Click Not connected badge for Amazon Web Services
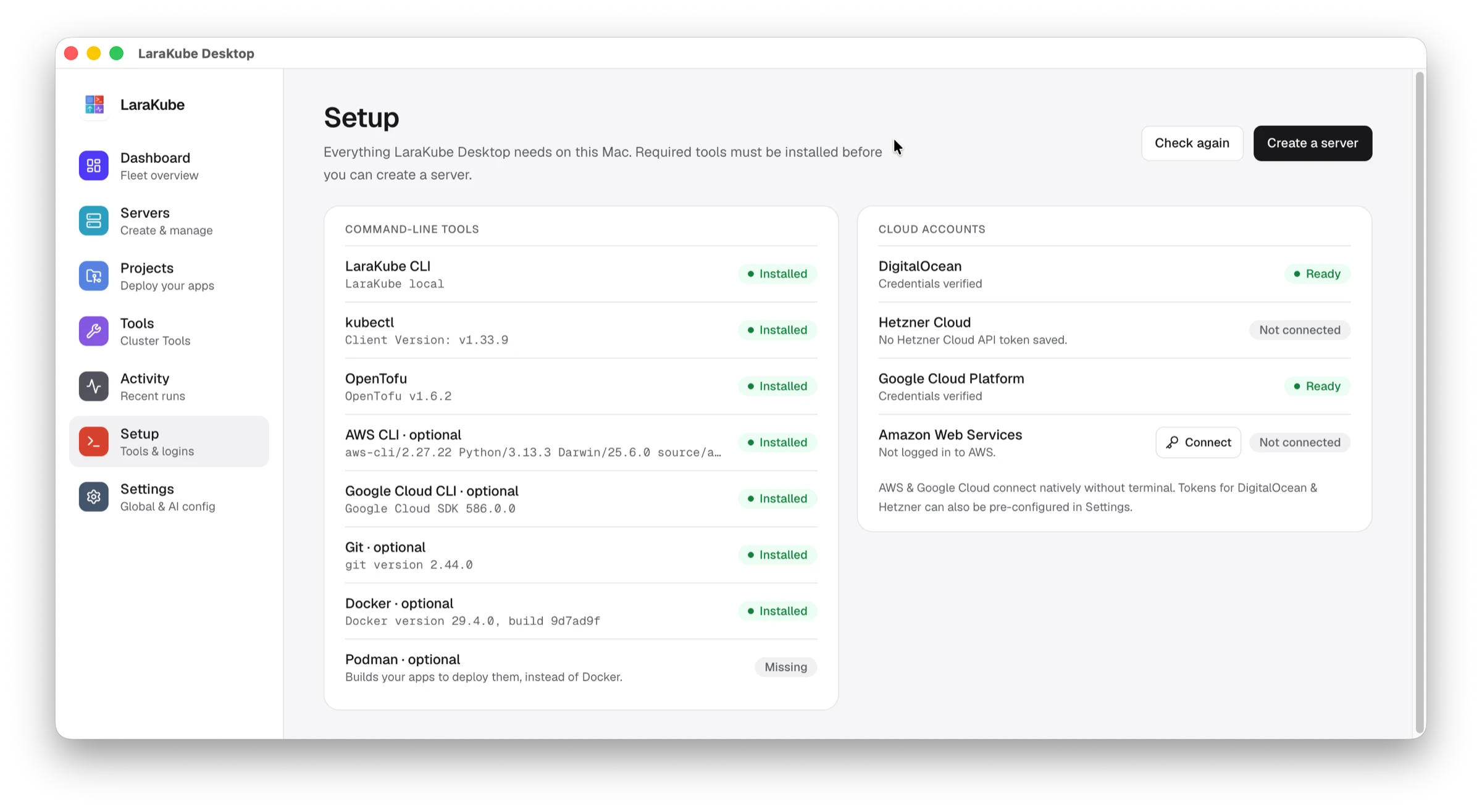Screen dimensions: 1482x812 1300,442
